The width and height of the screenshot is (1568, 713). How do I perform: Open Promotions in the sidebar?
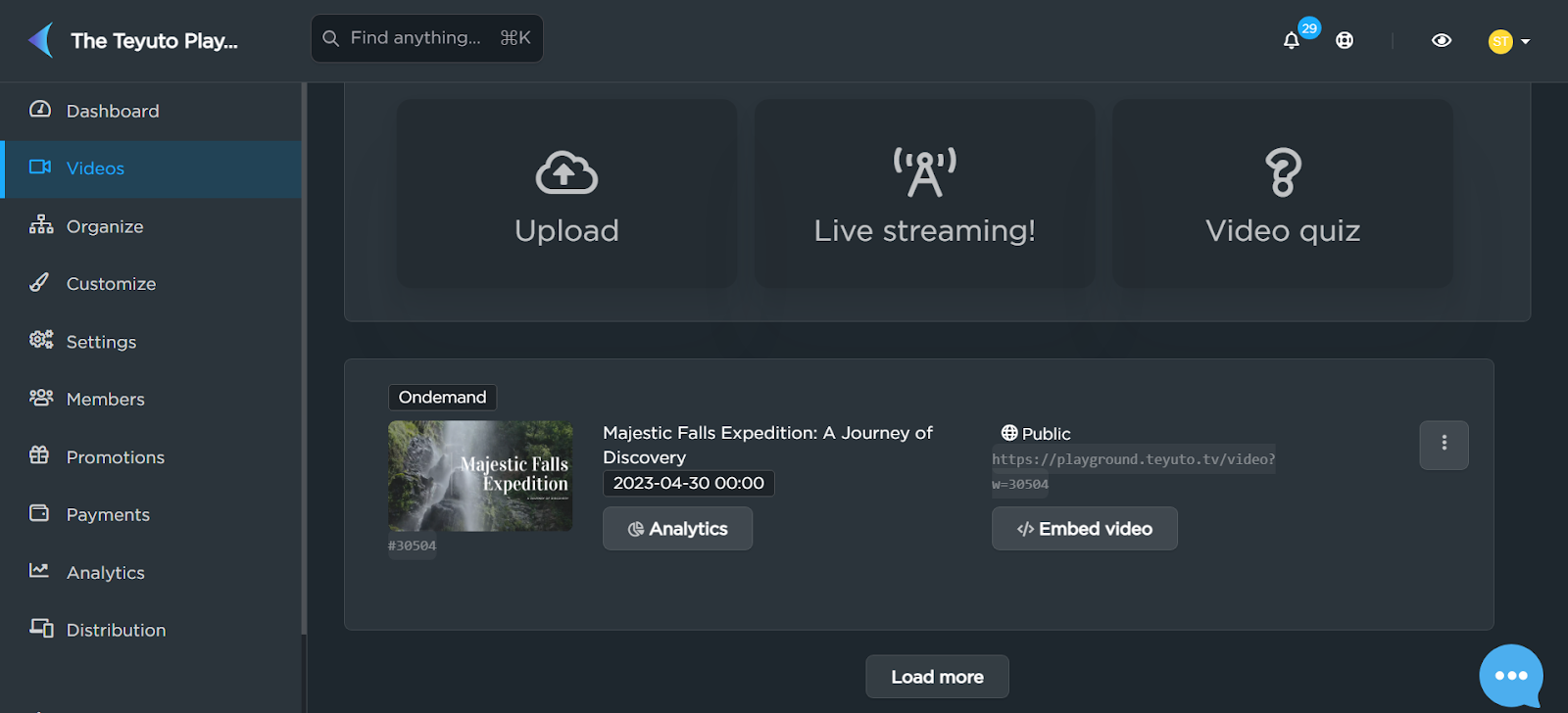point(151,457)
